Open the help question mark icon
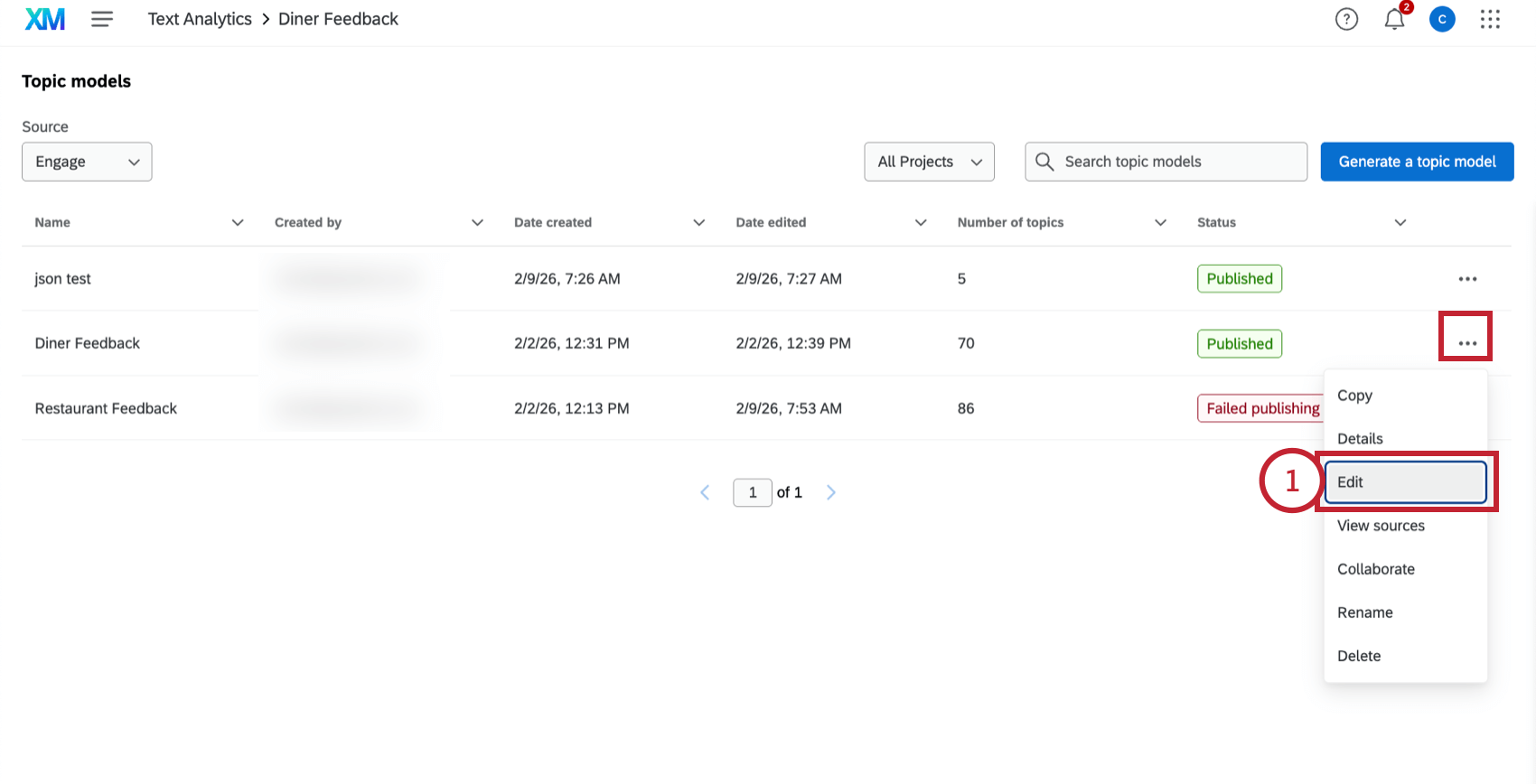 tap(1346, 19)
